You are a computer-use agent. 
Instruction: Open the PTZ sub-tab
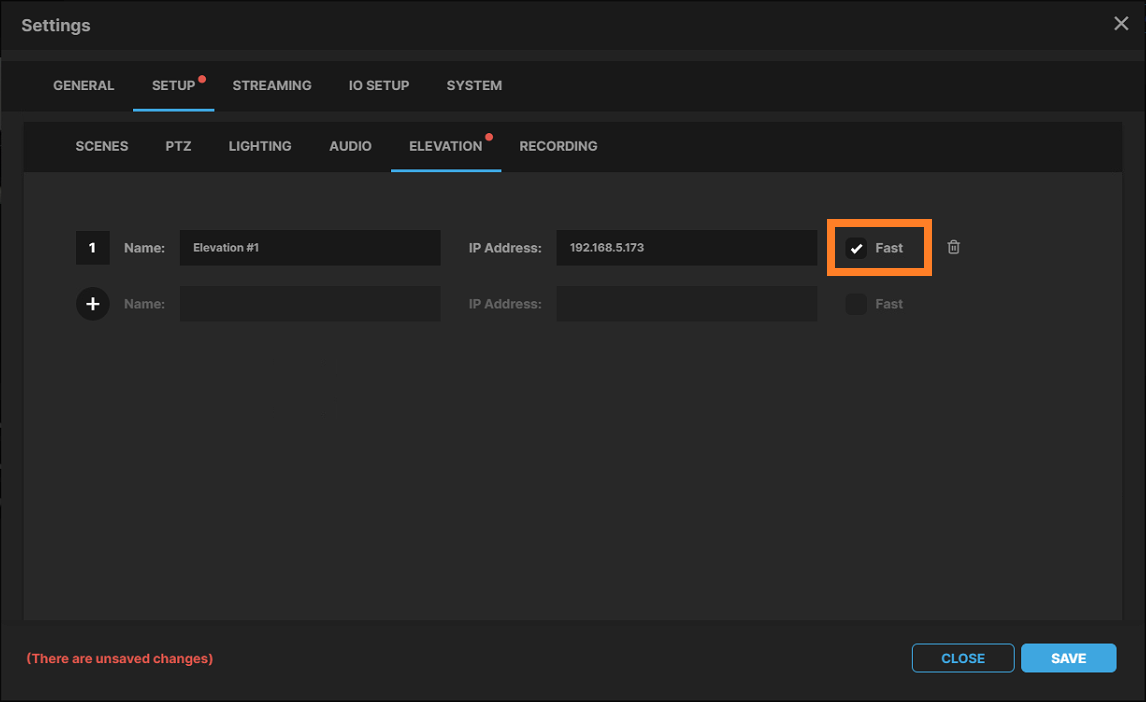[x=178, y=146]
